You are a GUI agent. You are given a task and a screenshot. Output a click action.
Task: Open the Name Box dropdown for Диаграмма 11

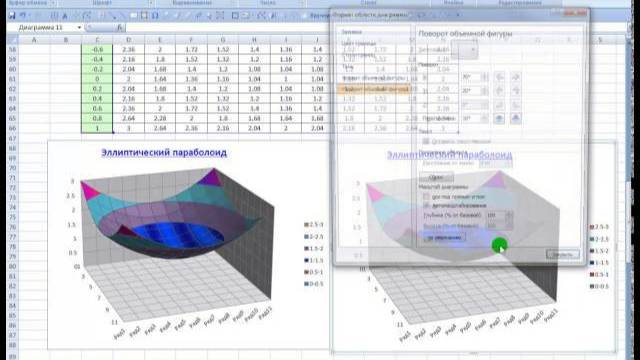coord(79,27)
